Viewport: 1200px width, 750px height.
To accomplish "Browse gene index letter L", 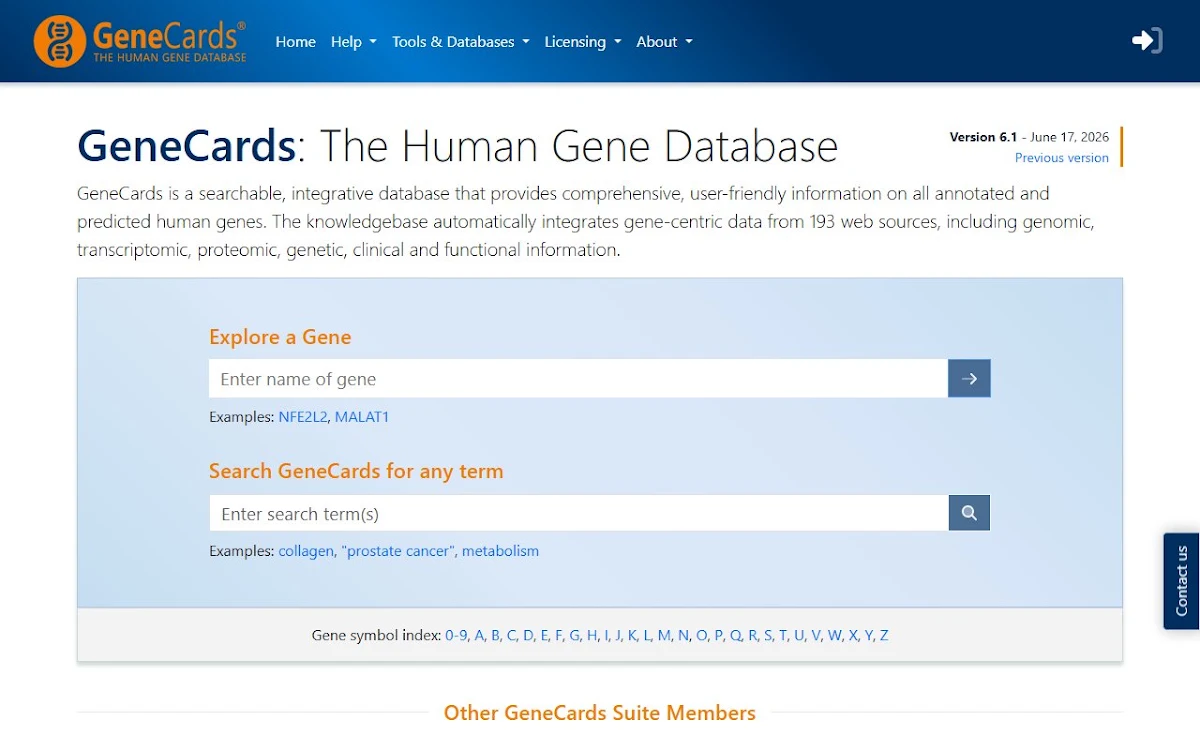I will point(647,635).
